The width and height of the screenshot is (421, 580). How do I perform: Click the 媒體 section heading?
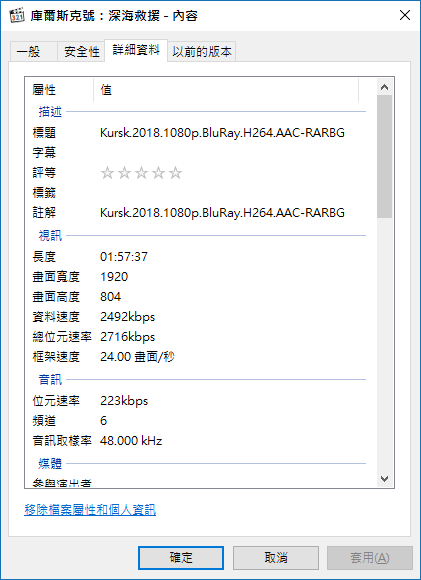point(50,463)
